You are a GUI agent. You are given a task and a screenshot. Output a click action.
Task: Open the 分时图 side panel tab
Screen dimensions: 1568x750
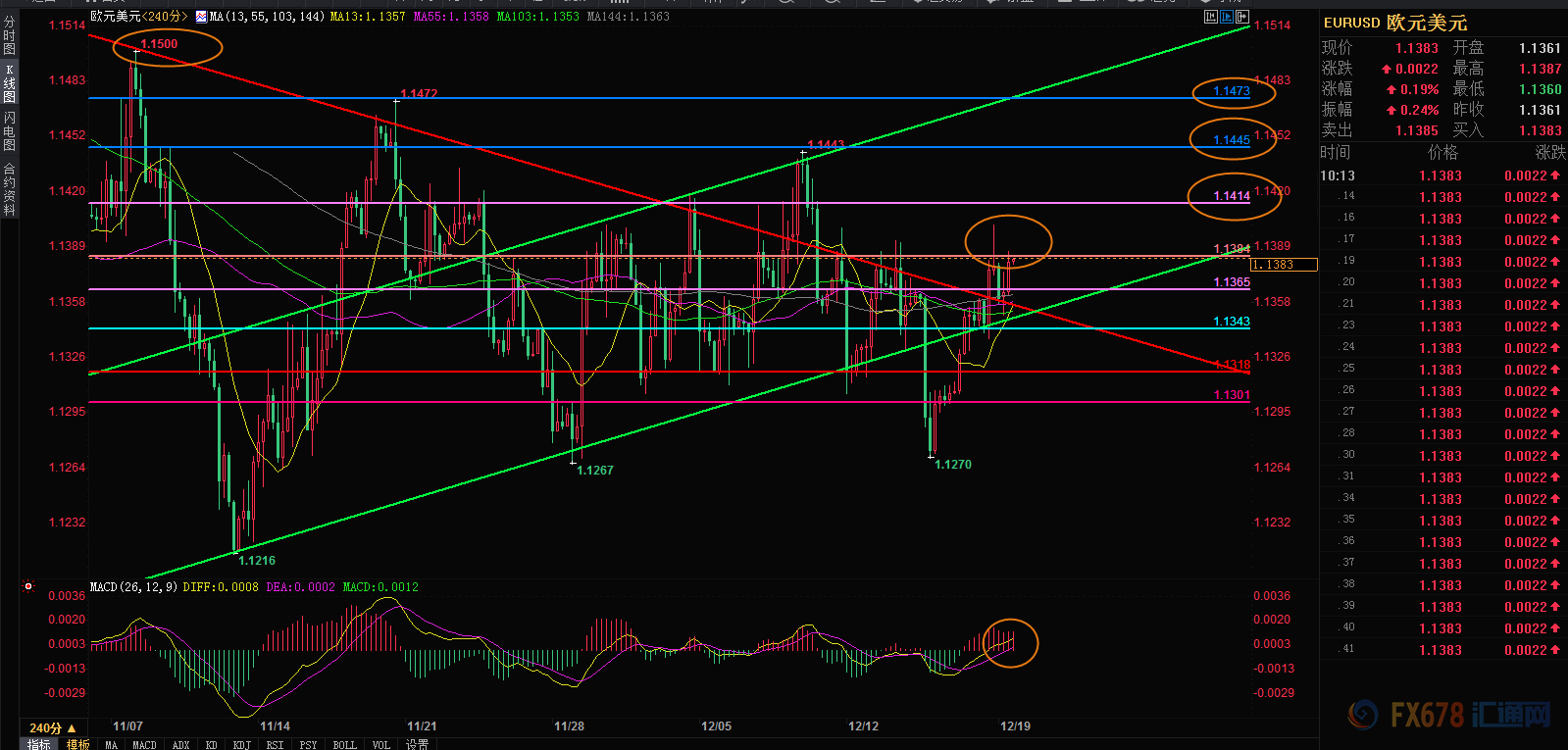pos(9,34)
